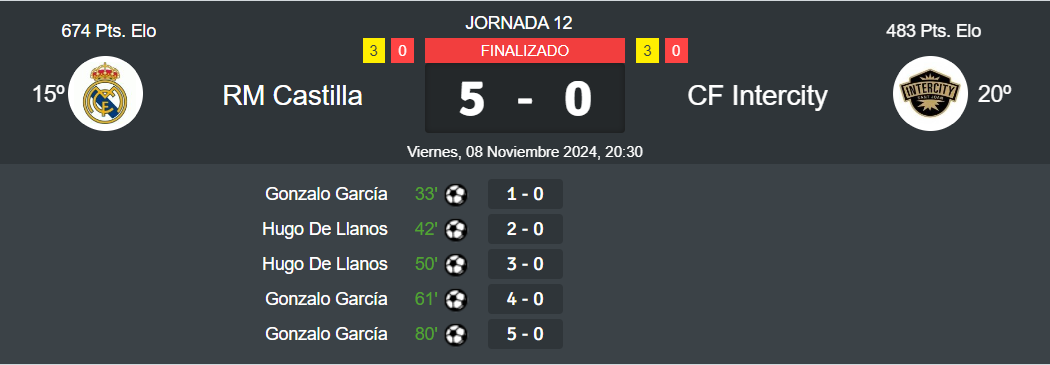Viewport: 1050px width, 365px height.
Task: Click the ball icon at minute 42'
Action: coord(456,230)
